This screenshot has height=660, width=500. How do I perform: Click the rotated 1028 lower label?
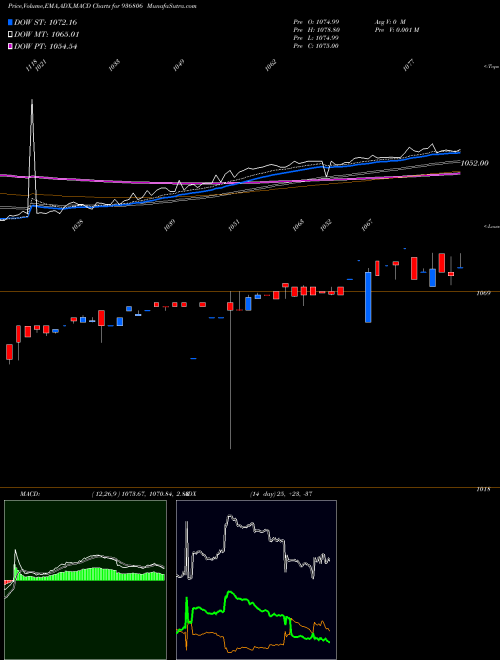(x=77, y=225)
